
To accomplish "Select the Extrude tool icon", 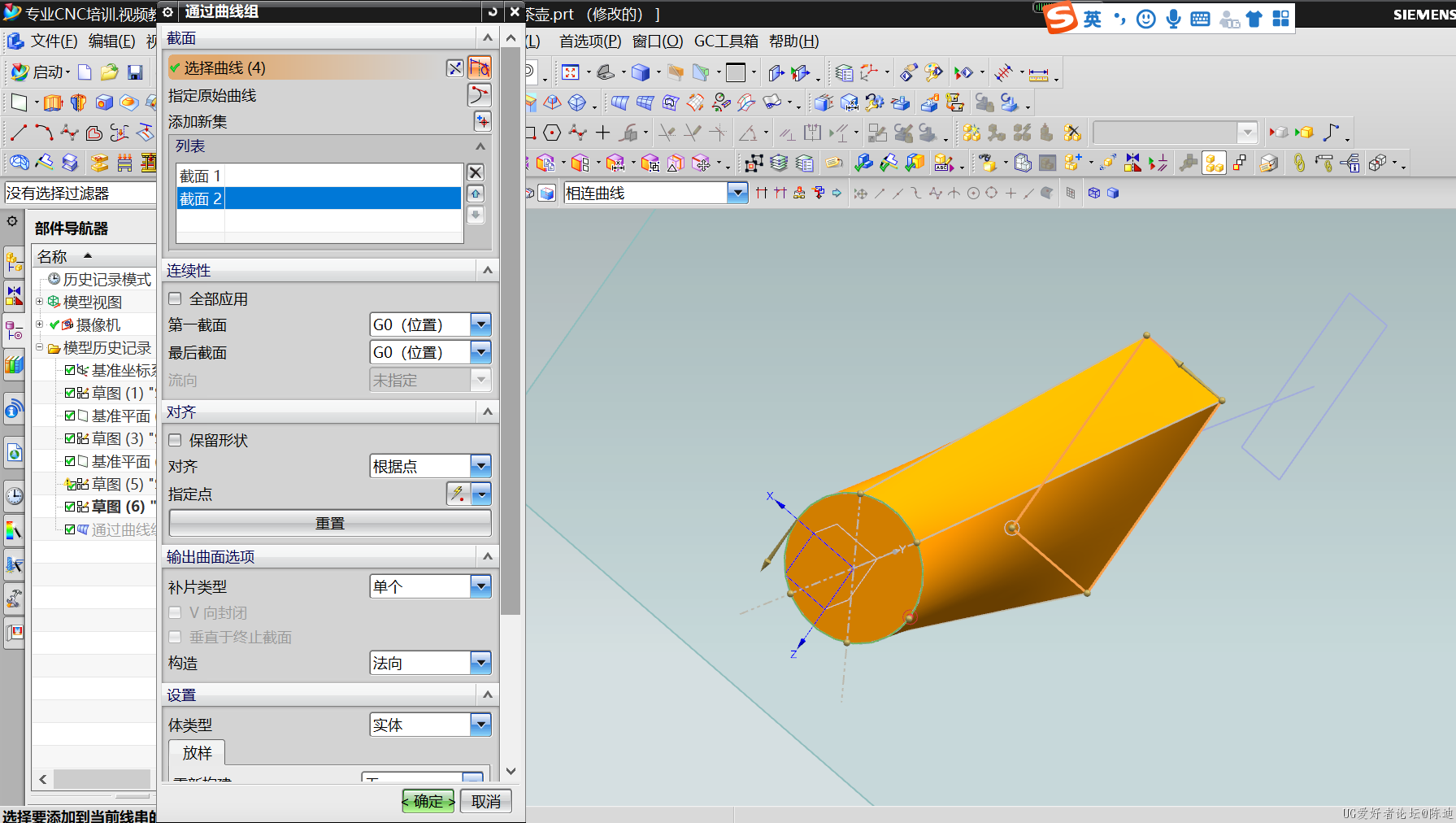I will coord(53,102).
